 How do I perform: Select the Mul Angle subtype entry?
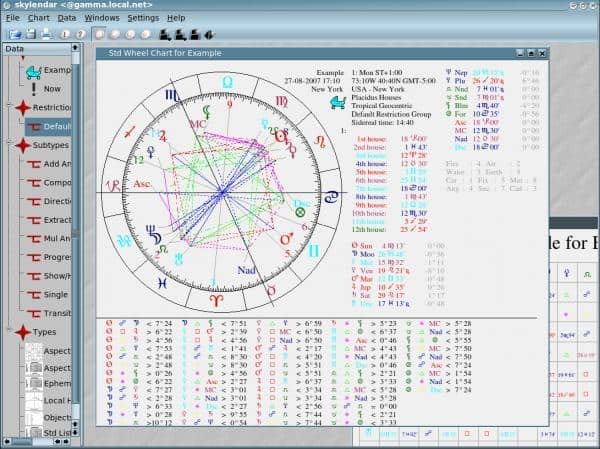coord(49,238)
